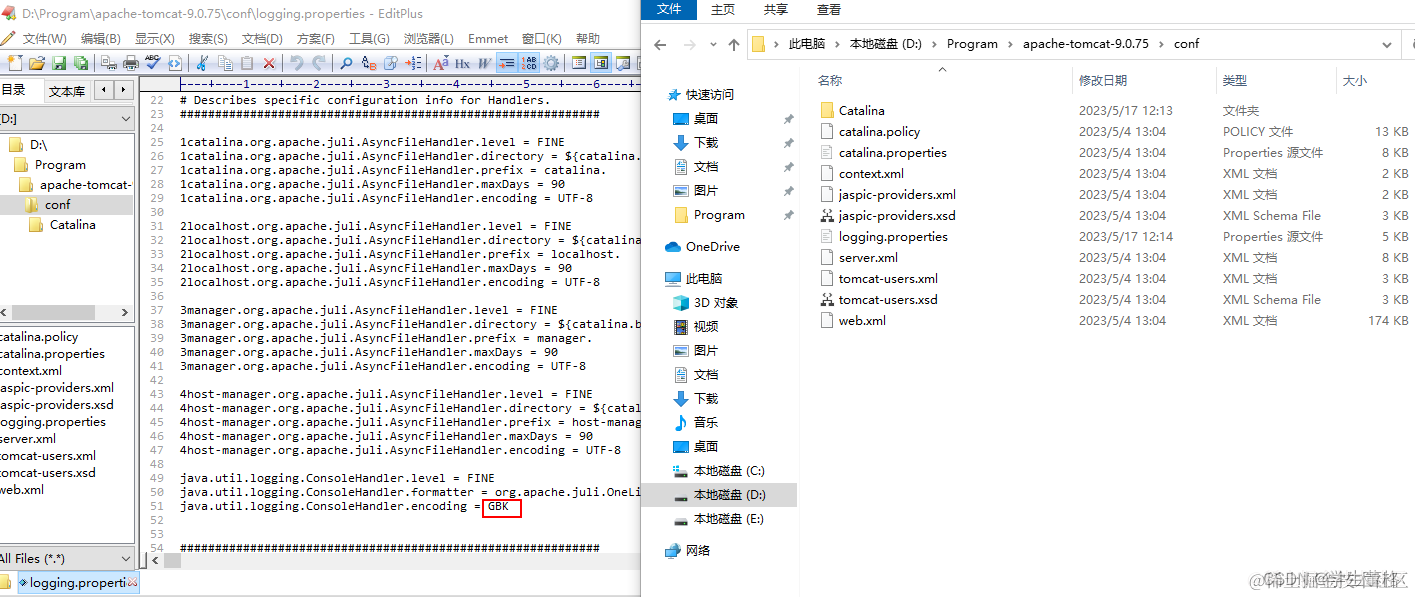Select server.xml in EditPlus file list
Image resolution: width=1415 pixels, height=597 pixels.
point(28,439)
